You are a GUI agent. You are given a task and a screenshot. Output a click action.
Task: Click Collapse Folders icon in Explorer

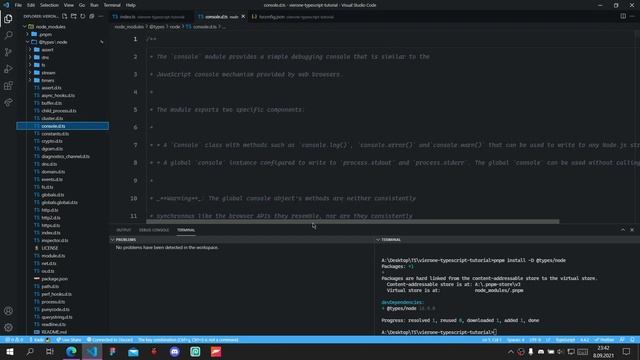pos(92,16)
